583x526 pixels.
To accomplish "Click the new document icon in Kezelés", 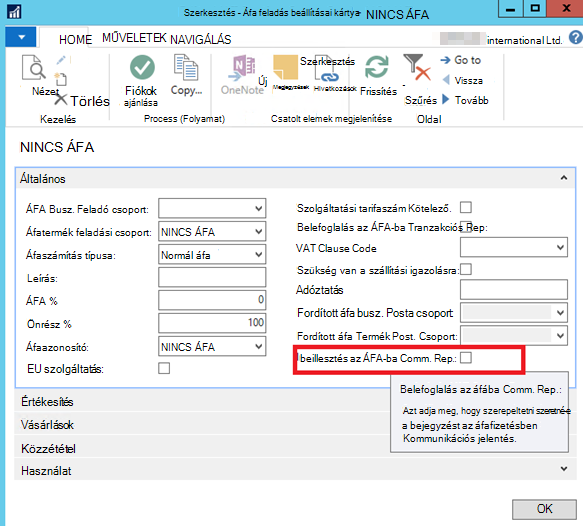I will point(60,79).
